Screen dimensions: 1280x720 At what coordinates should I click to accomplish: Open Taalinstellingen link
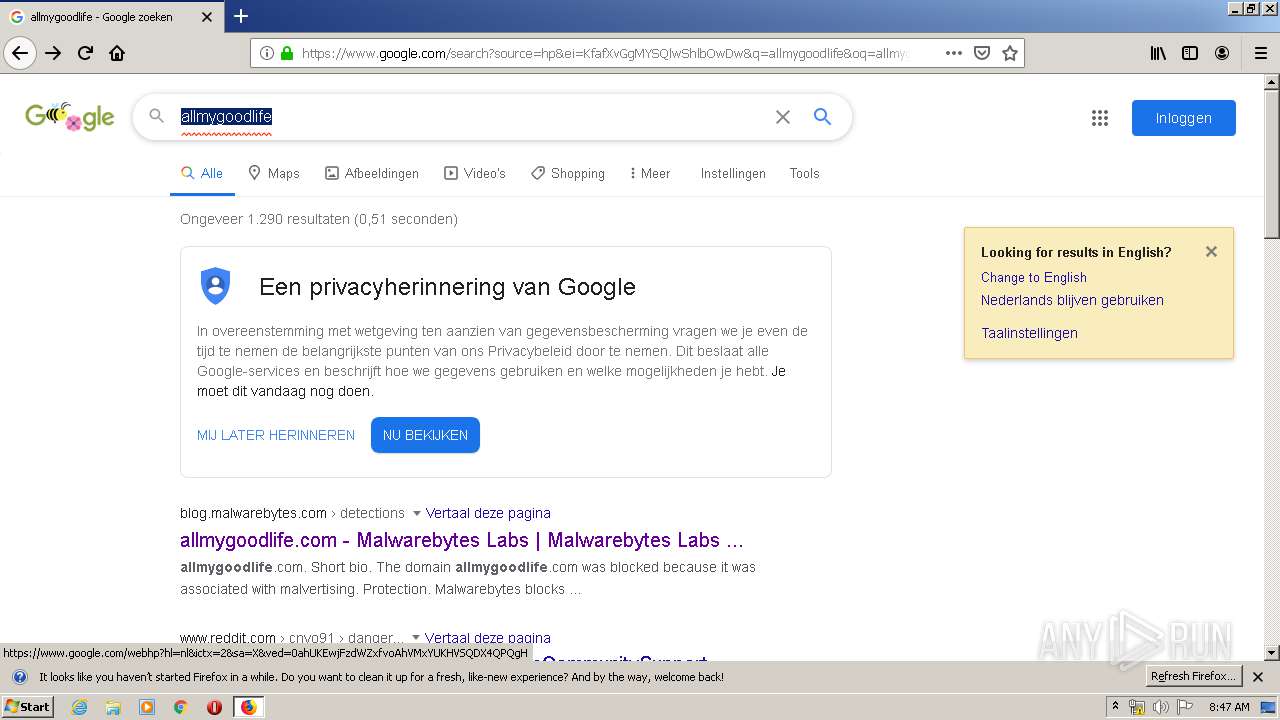pyautogui.click(x=1029, y=333)
